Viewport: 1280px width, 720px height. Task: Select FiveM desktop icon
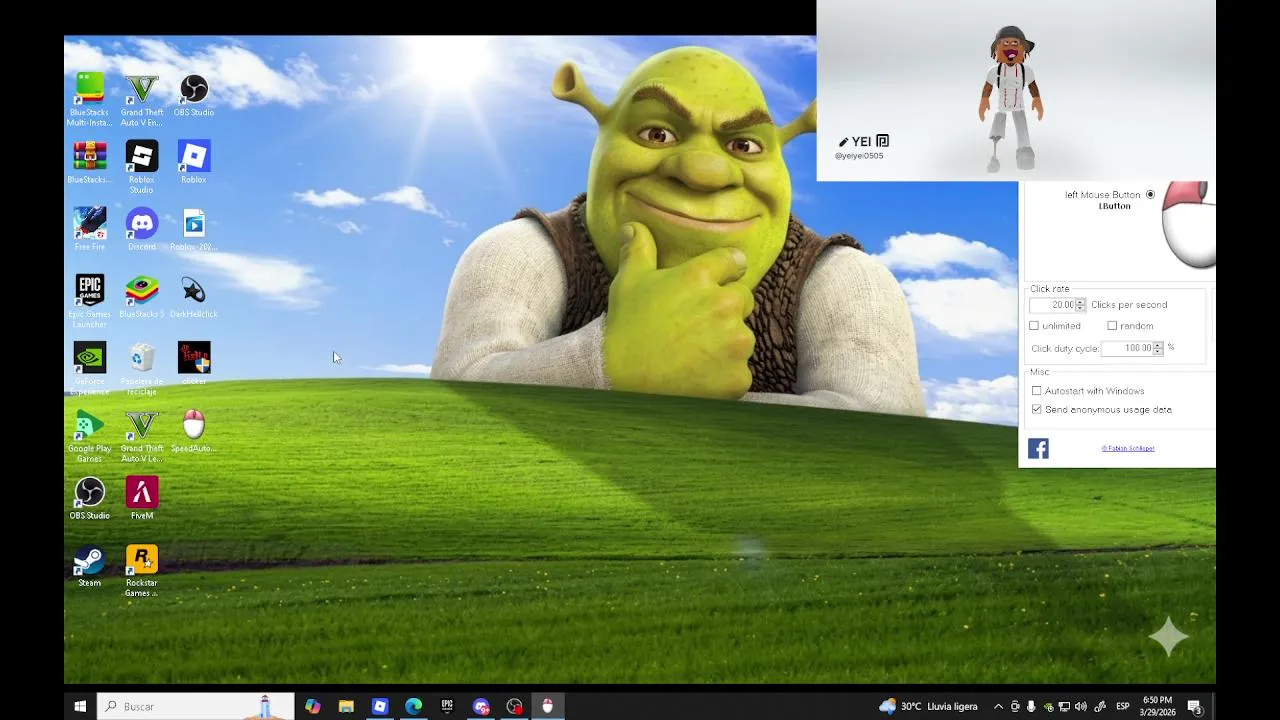click(x=142, y=498)
